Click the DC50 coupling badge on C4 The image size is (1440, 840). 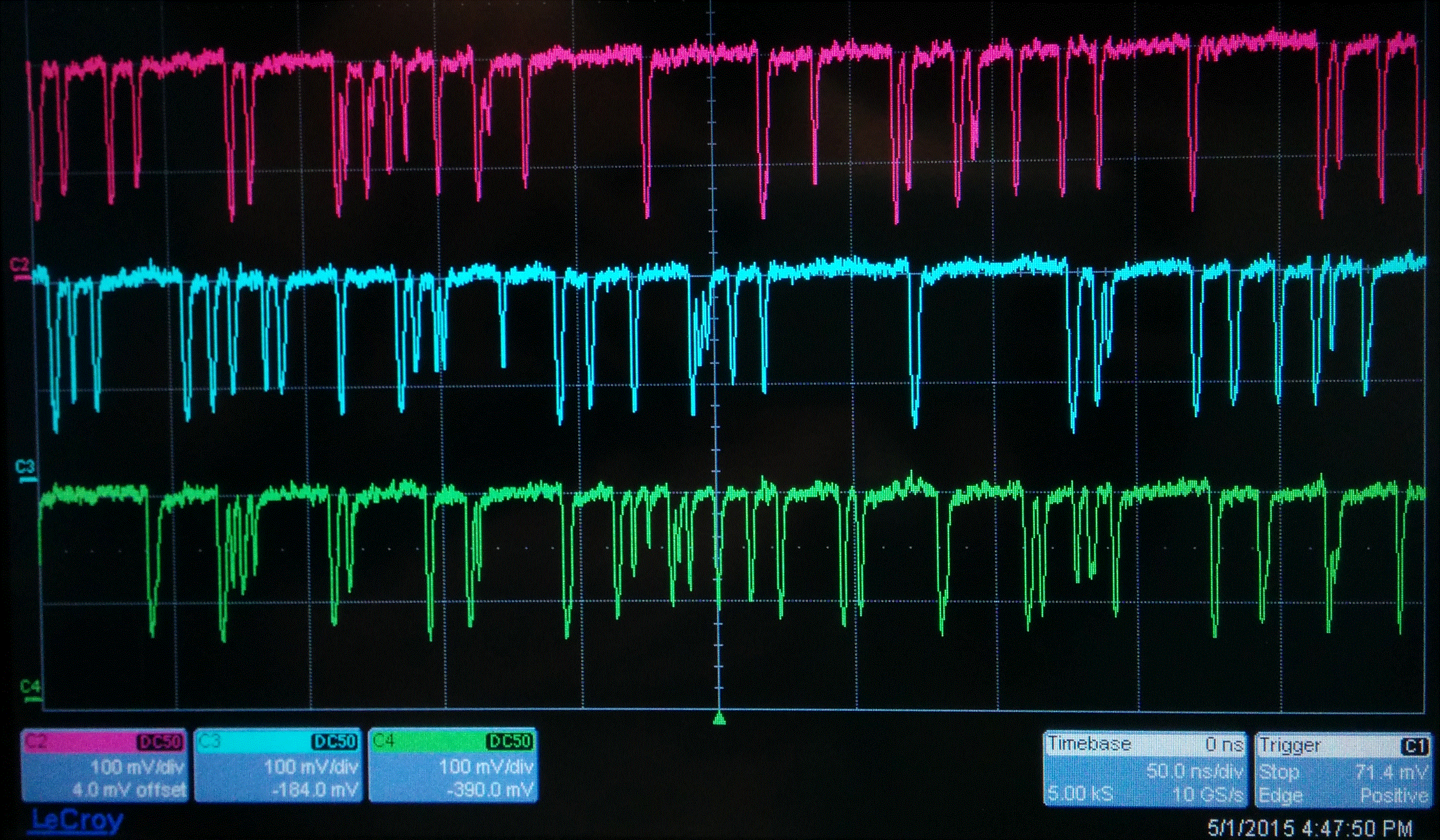click(x=510, y=741)
